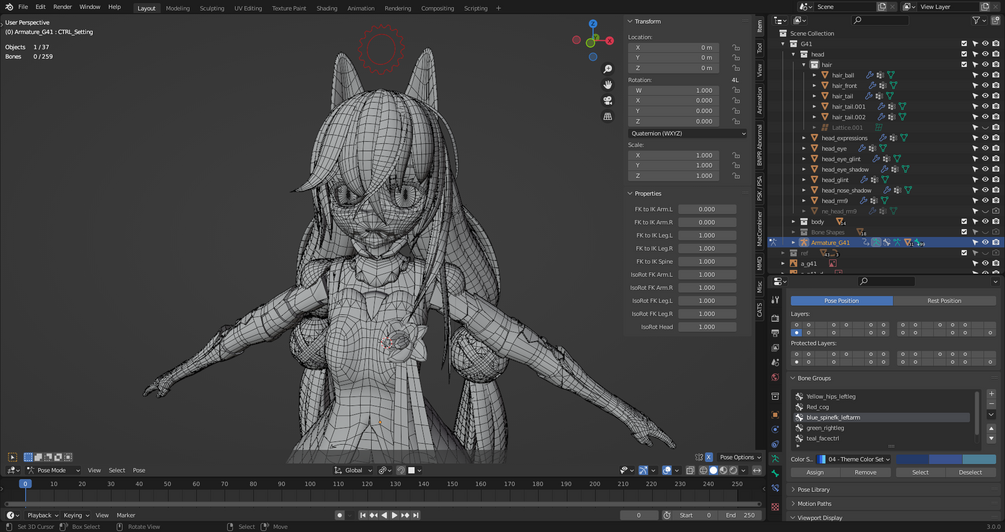Open World properties tab icon
Screen dimensions: 1005x532
pos(776,377)
